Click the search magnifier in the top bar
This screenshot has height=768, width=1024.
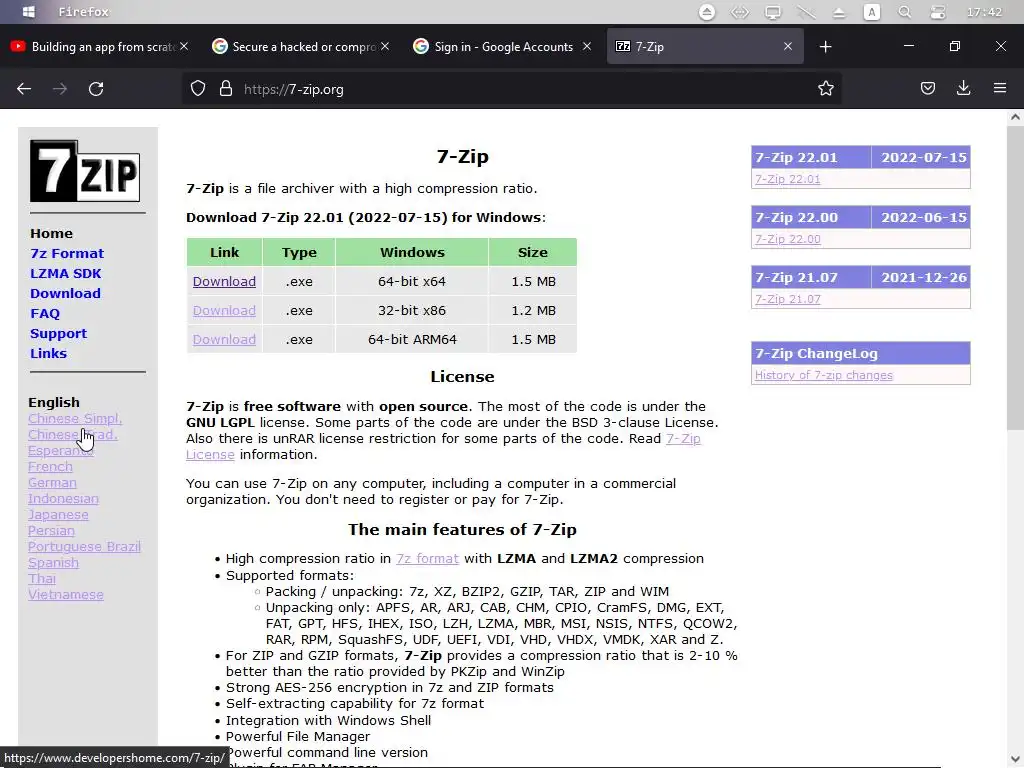coord(904,12)
